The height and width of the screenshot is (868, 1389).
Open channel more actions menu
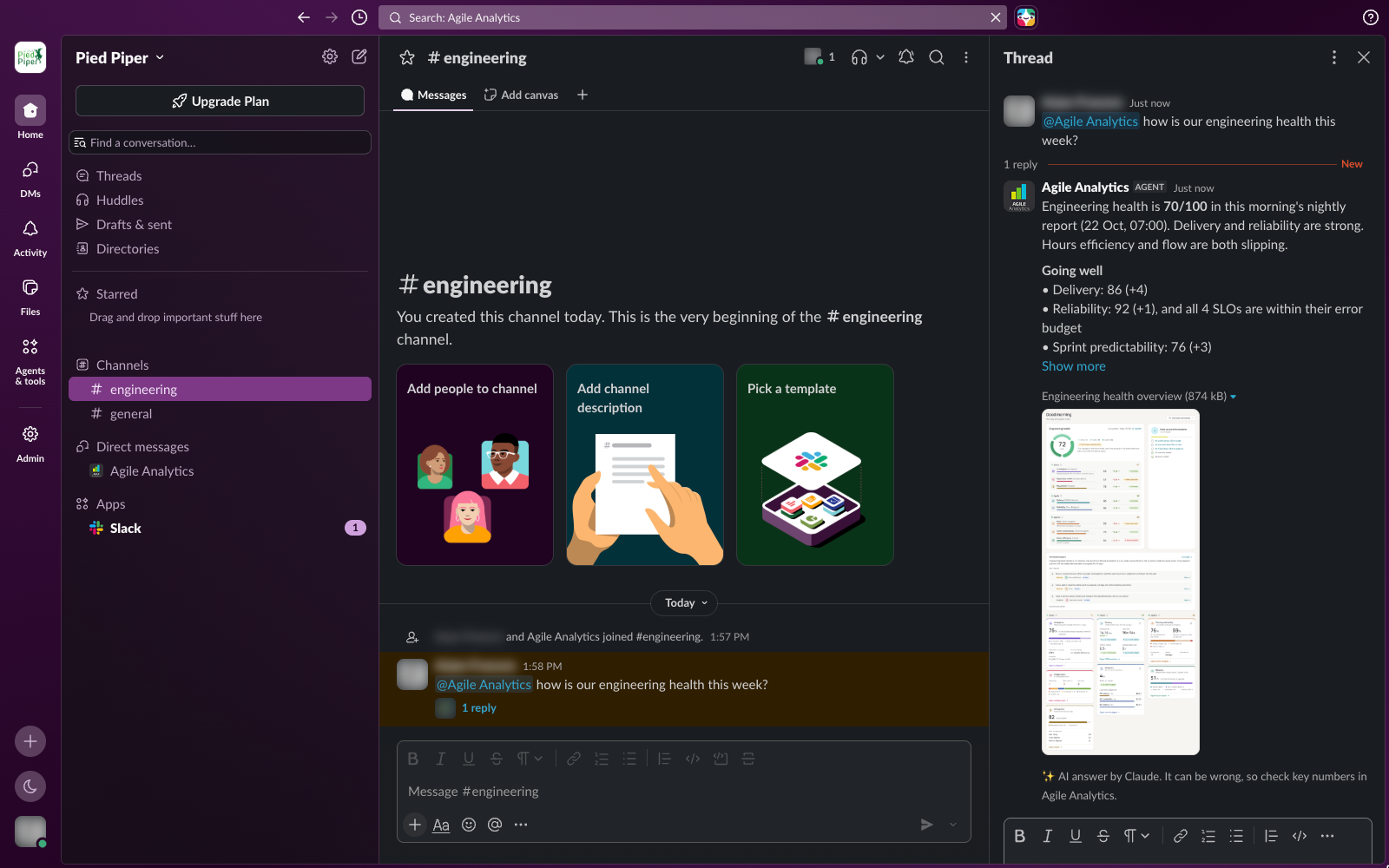[966, 57]
